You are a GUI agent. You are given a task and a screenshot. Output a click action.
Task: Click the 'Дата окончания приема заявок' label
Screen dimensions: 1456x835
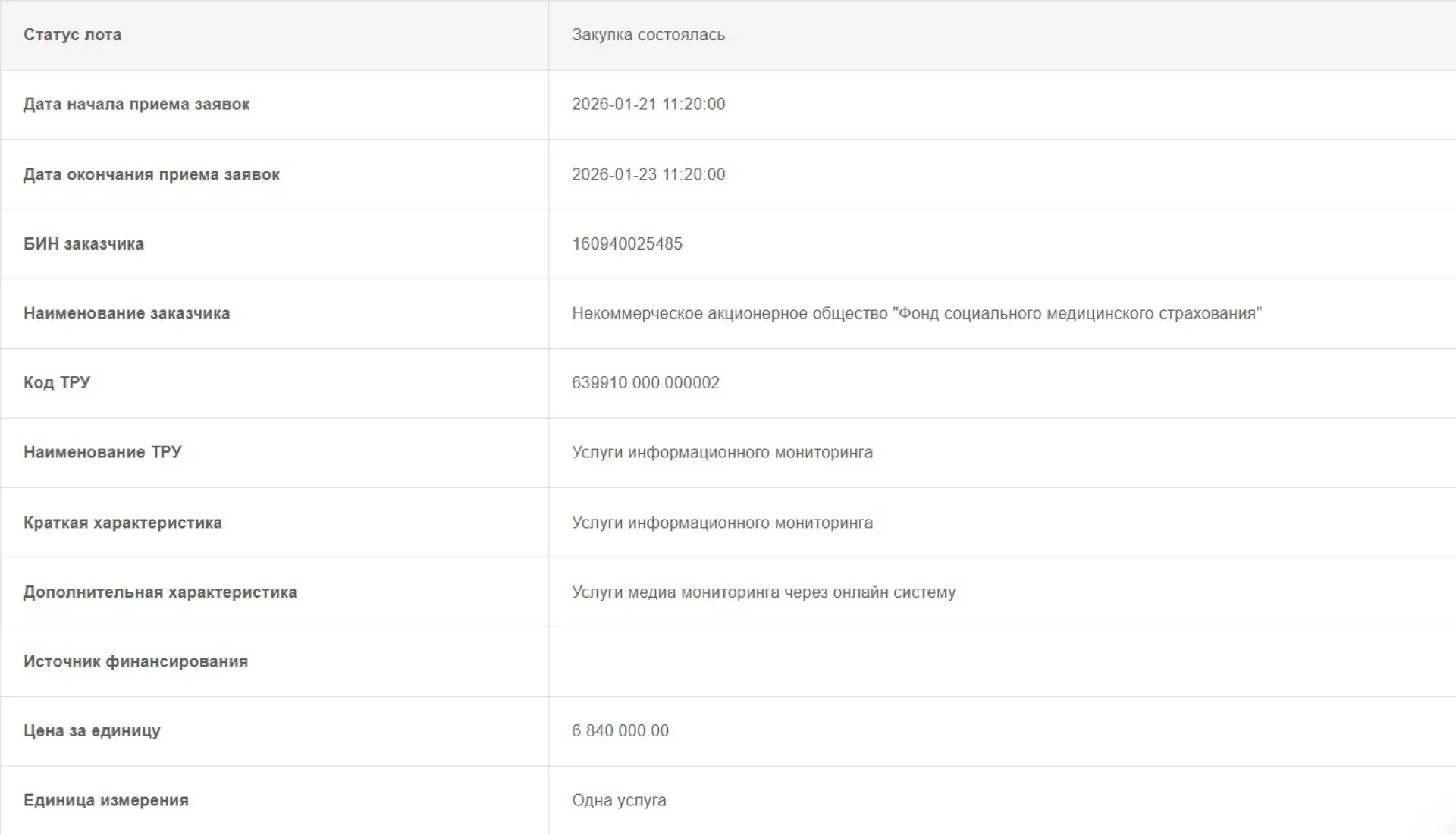(x=151, y=174)
